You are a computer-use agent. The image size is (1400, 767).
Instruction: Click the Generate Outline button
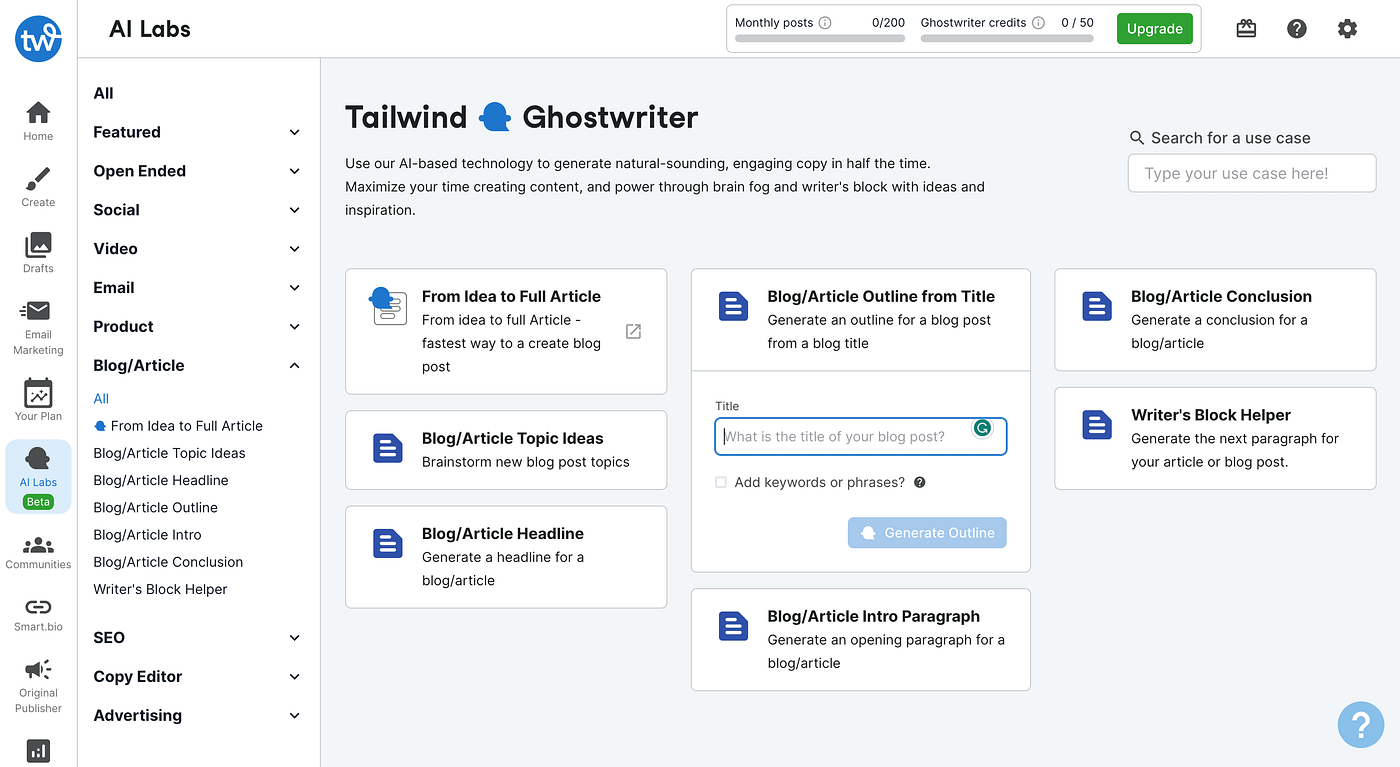927,533
